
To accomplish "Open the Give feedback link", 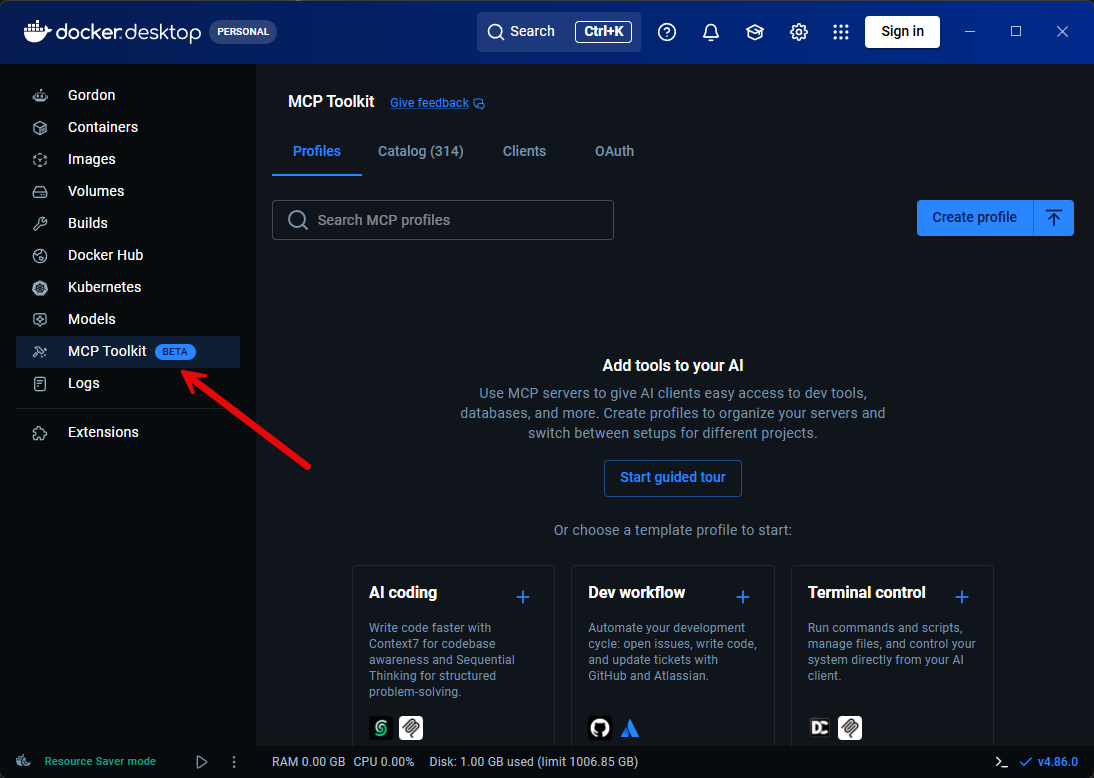I will 437,103.
